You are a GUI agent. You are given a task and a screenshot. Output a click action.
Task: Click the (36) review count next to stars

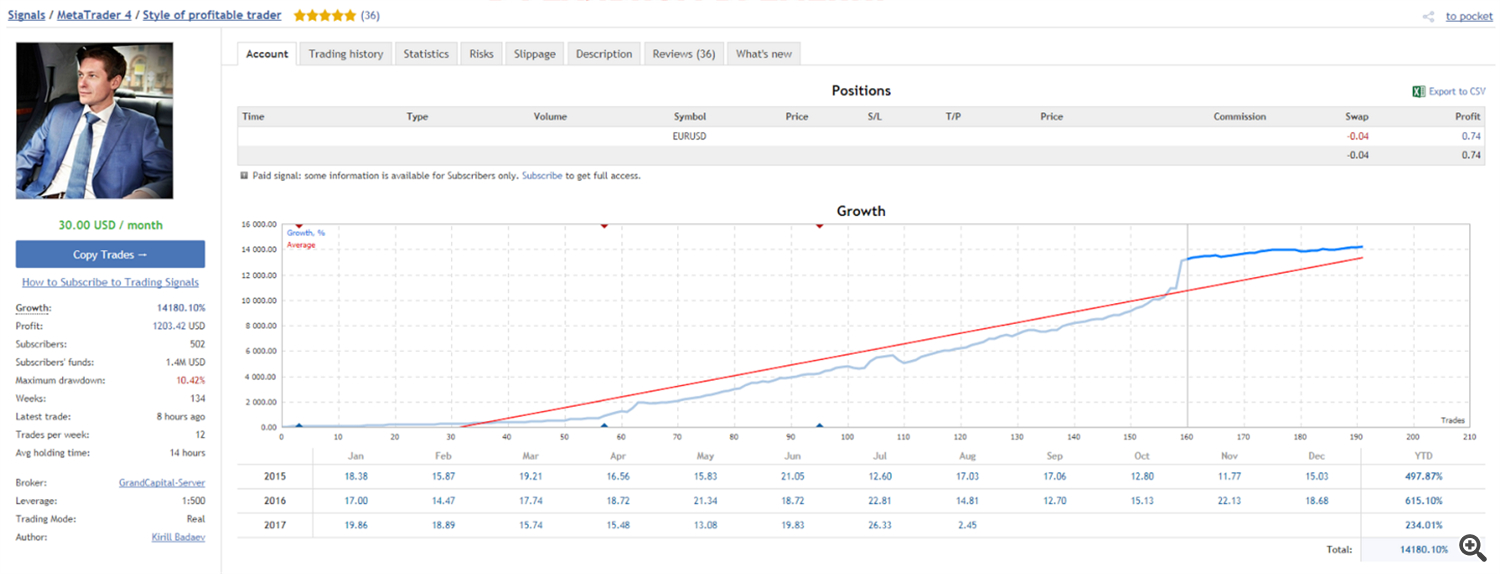click(x=370, y=15)
